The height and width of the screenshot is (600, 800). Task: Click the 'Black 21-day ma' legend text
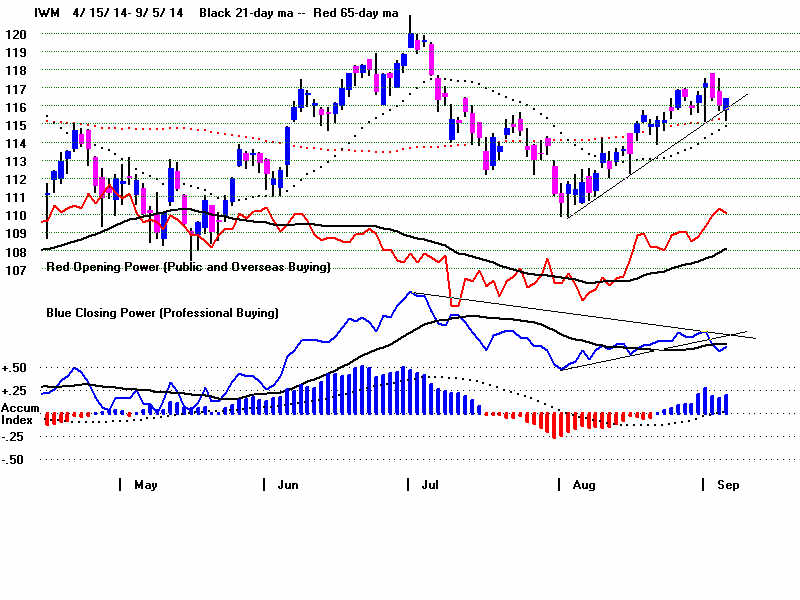coord(246,13)
